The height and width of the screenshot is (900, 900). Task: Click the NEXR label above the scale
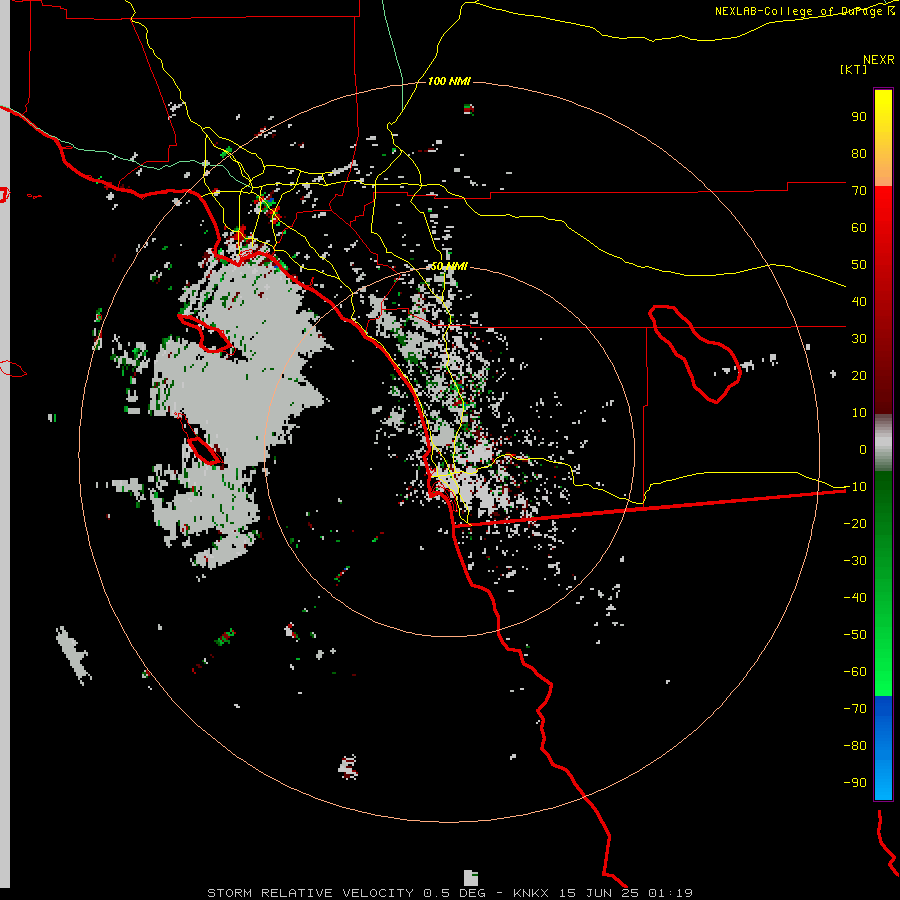point(879,60)
